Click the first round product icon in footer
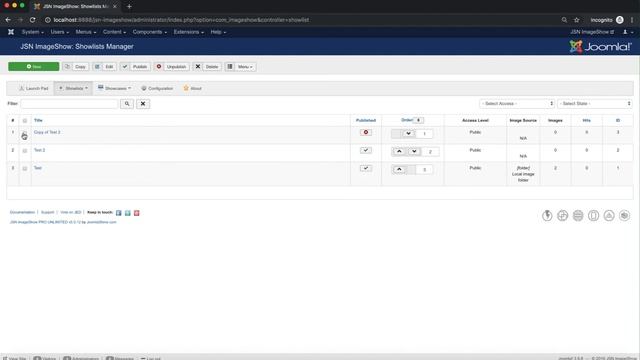640x360 pixels. [547, 216]
